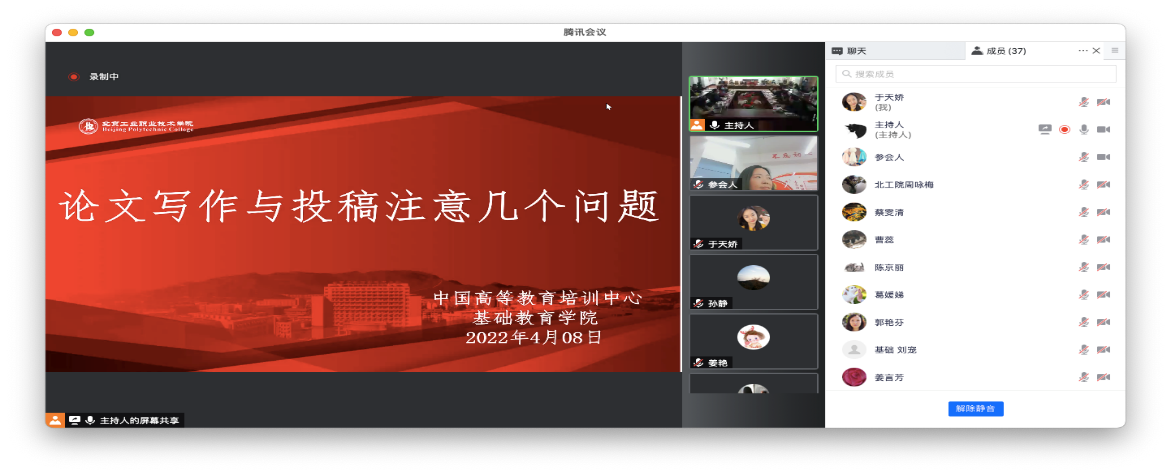
Task: Open the three-dots more options in members tab
Action: coord(1082,50)
